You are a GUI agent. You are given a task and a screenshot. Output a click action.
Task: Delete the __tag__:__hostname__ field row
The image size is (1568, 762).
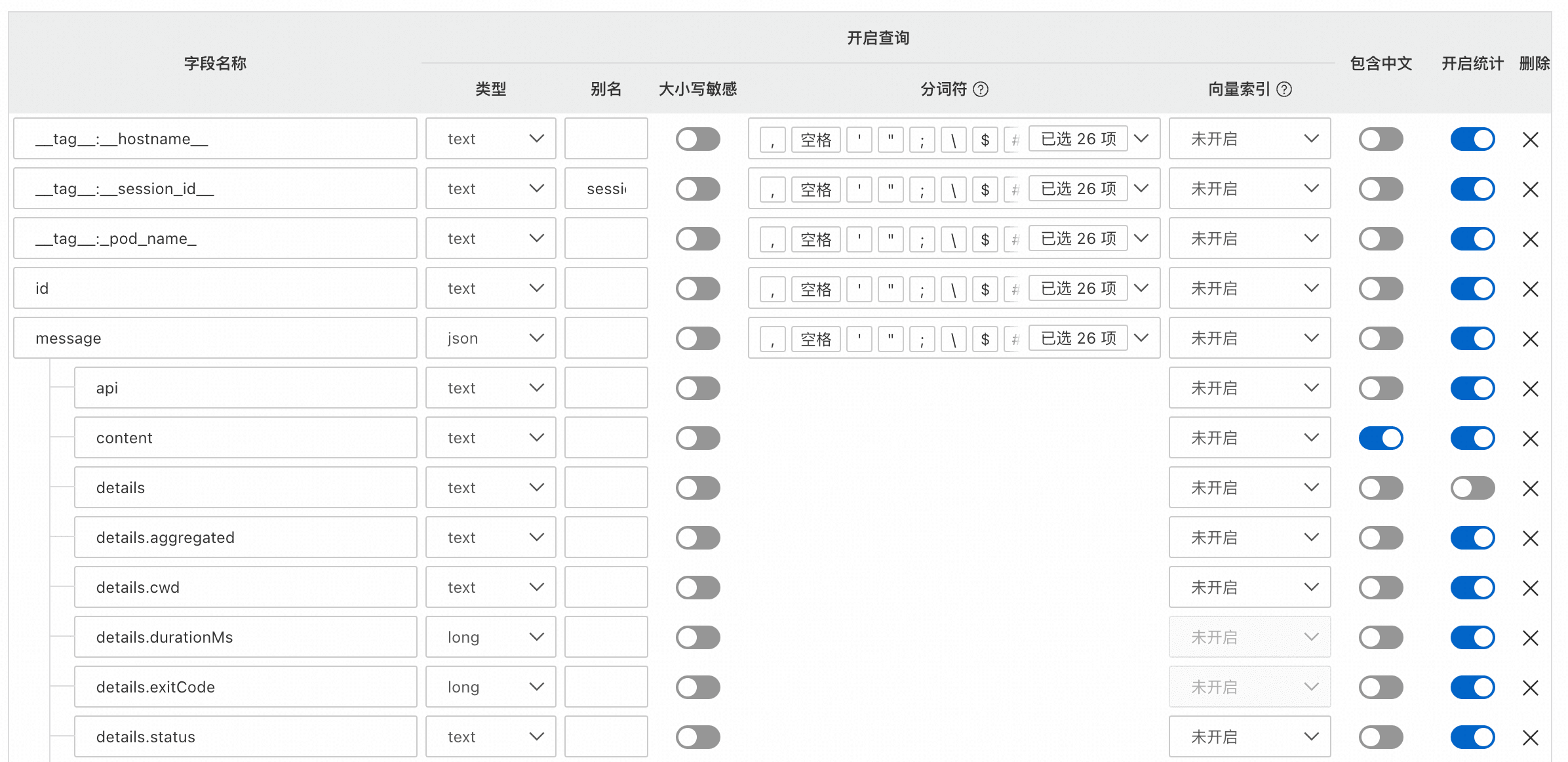coord(1531,140)
